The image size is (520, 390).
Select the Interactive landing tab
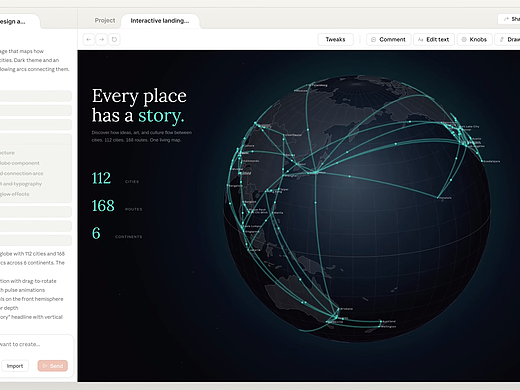click(x=160, y=21)
